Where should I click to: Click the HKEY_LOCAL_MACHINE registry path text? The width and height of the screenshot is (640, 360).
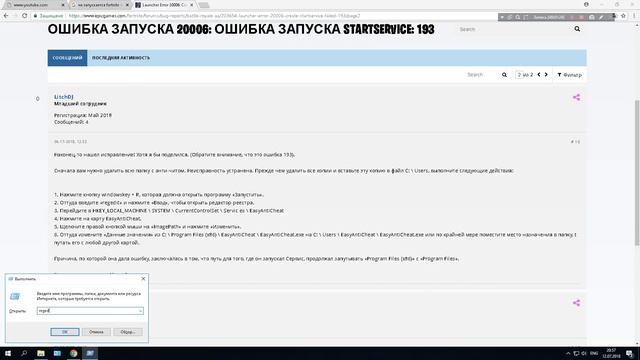click(x=188, y=211)
